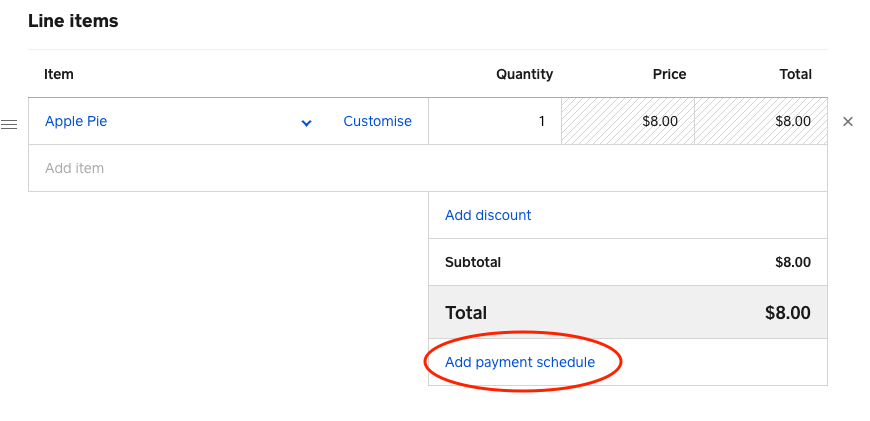
Task: Open the Add discount link
Action: pyautogui.click(x=488, y=215)
